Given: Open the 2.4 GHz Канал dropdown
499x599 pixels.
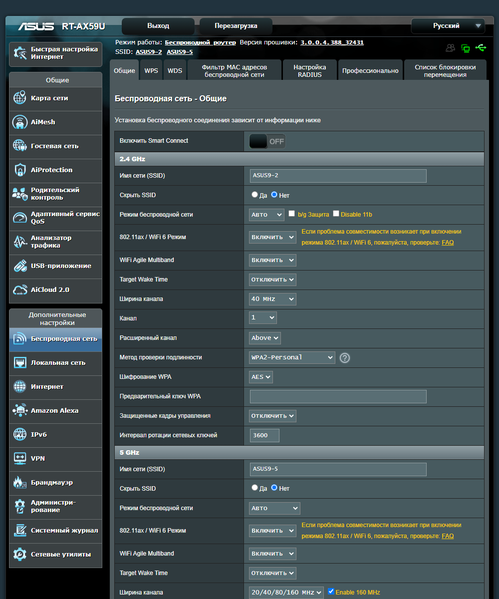Looking at the screenshot, I should 263,317.
